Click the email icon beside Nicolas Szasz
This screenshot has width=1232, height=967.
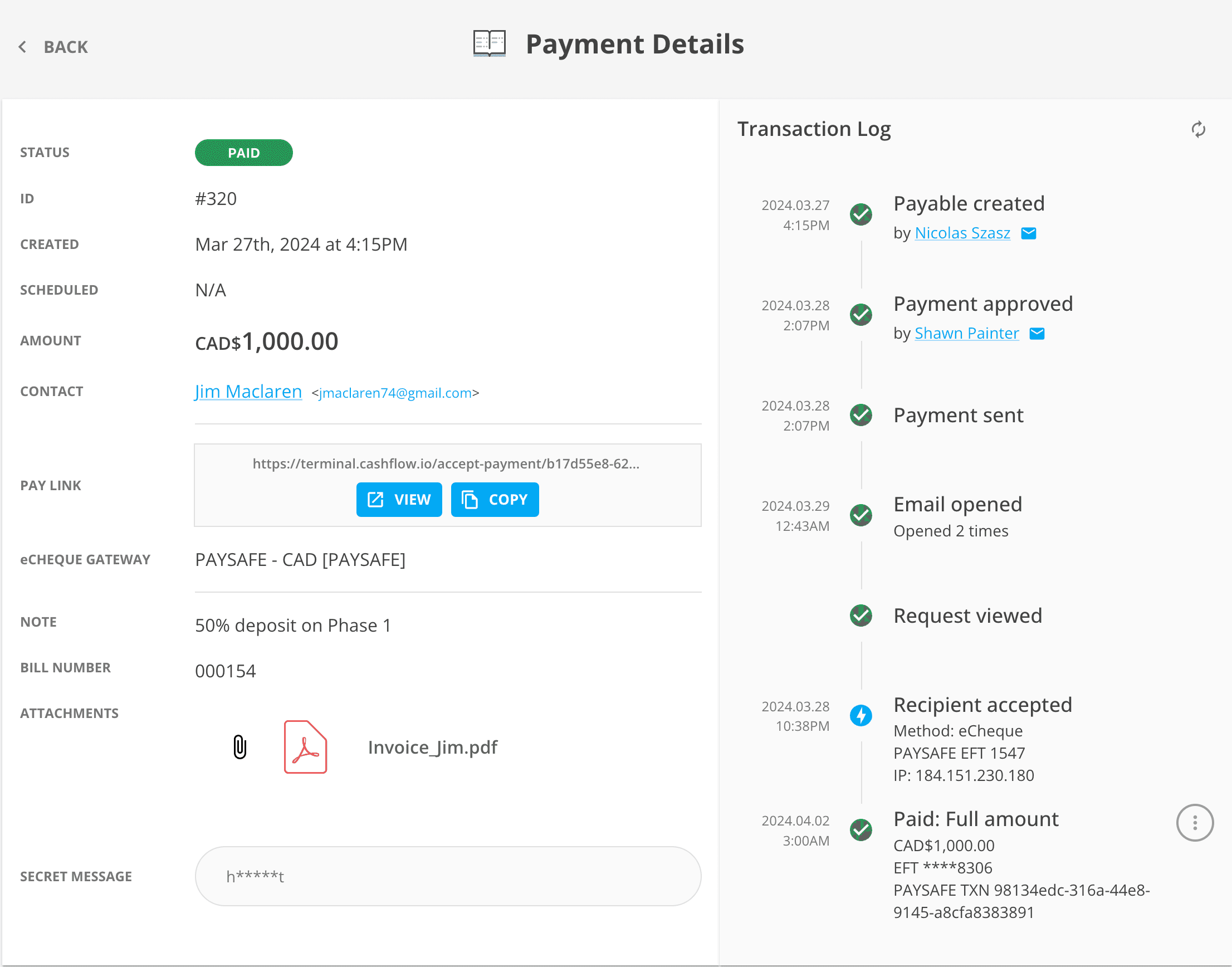coord(1028,233)
